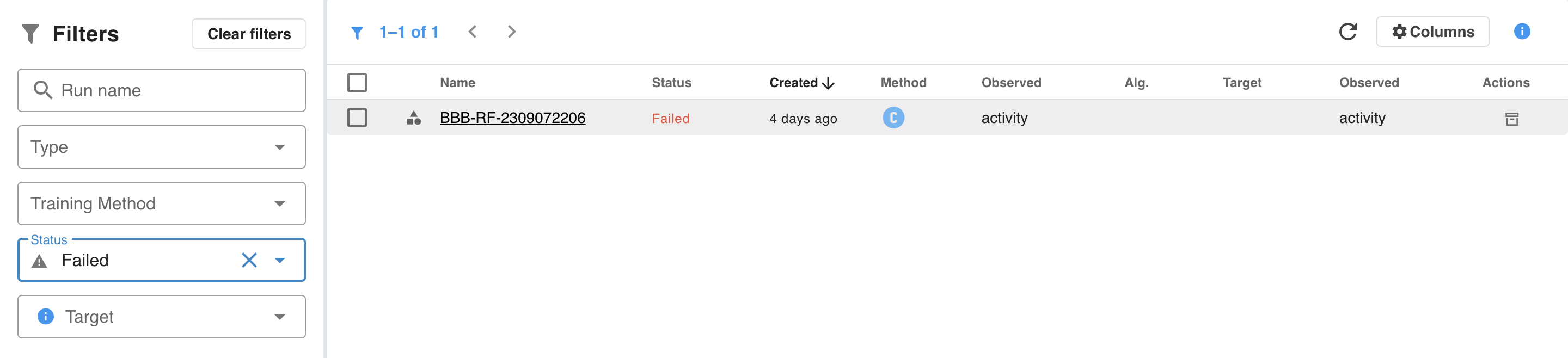Click the Target filter info icon
The height and width of the screenshot is (358, 1568).
[46, 317]
